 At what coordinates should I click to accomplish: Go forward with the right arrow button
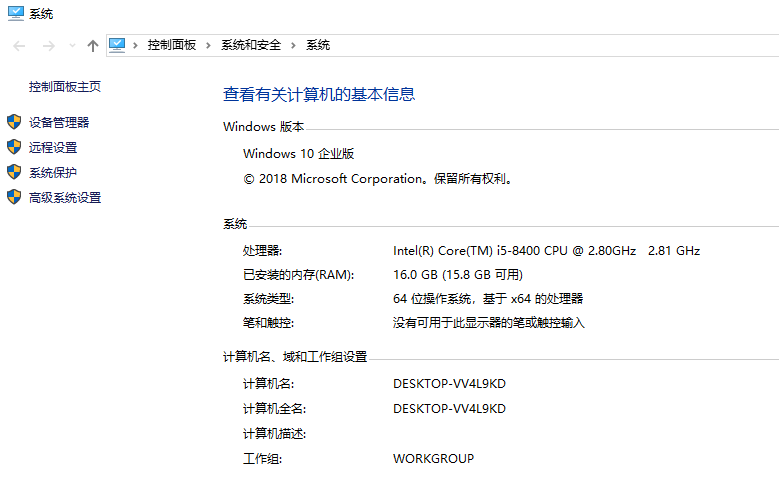tap(49, 46)
